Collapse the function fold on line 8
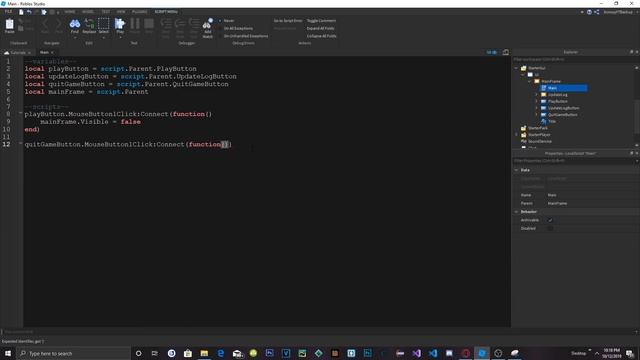The height and width of the screenshot is (360, 640). click(x=20, y=114)
